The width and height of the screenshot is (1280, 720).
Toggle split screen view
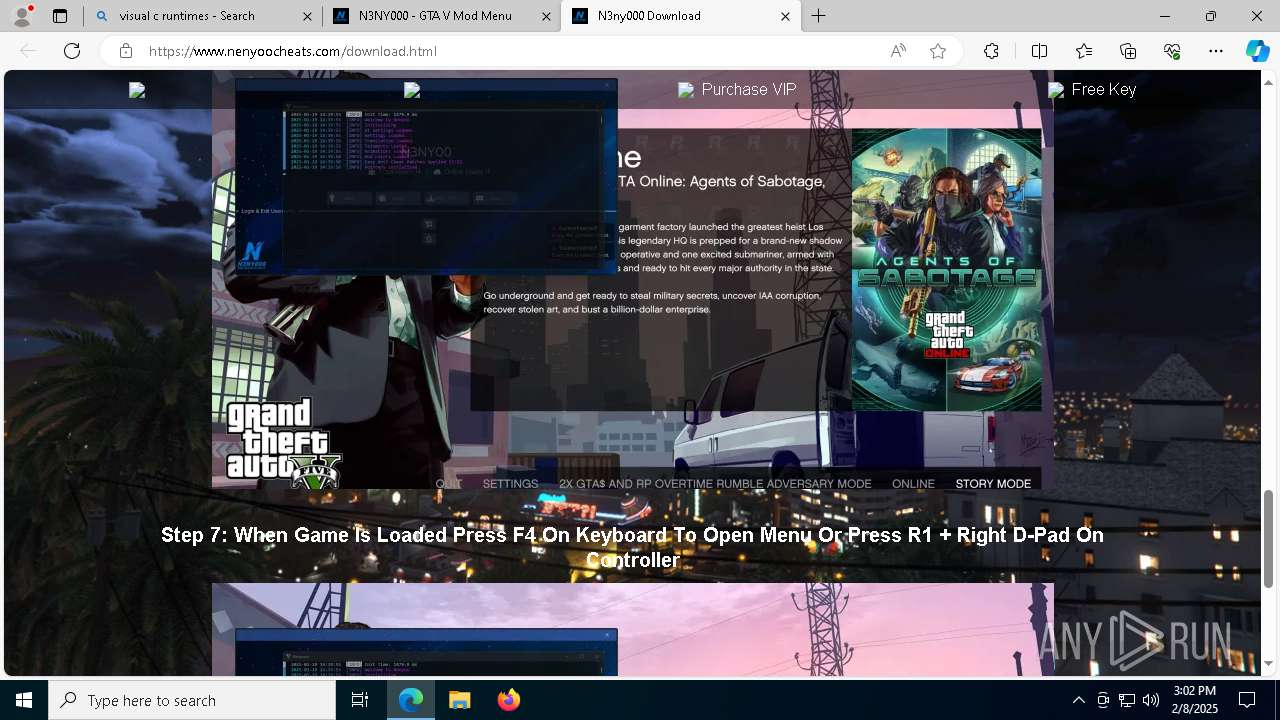point(1039,51)
